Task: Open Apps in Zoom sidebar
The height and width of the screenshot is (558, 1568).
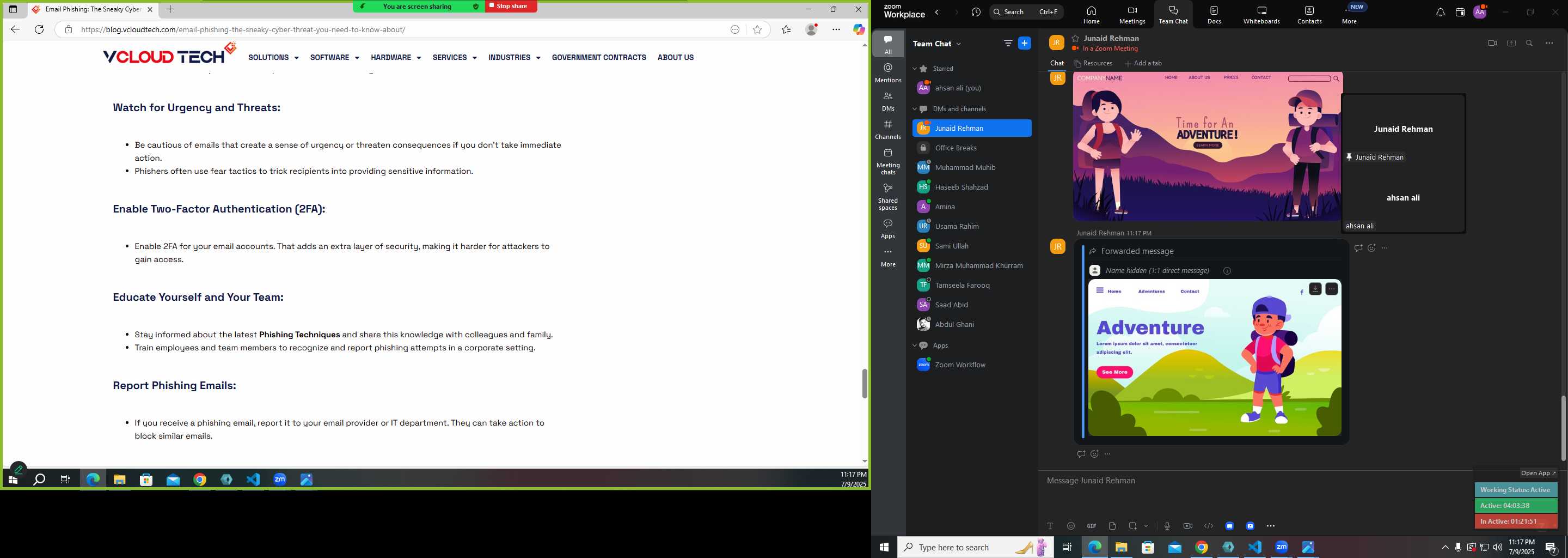Action: tap(888, 228)
